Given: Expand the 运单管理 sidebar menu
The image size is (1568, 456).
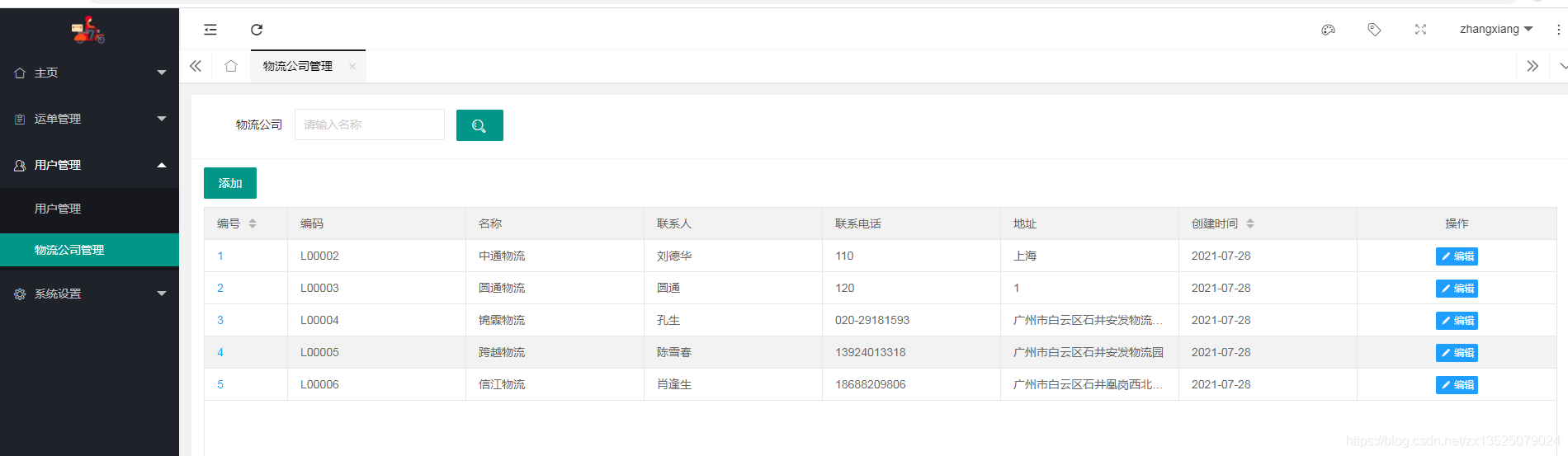Looking at the screenshot, I should (x=162, y=119).
